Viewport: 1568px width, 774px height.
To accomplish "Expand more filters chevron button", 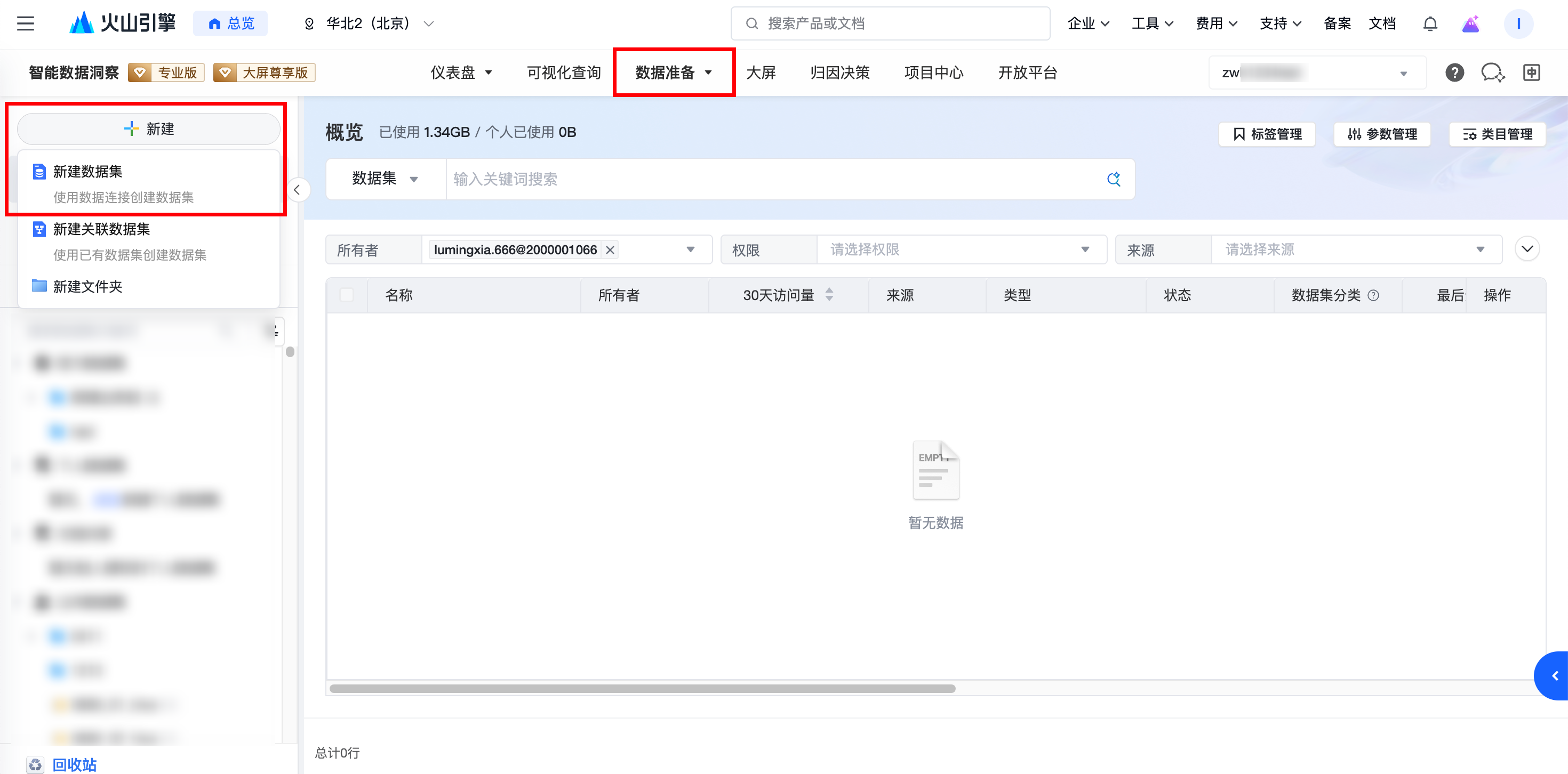I will coord(1526,249).
